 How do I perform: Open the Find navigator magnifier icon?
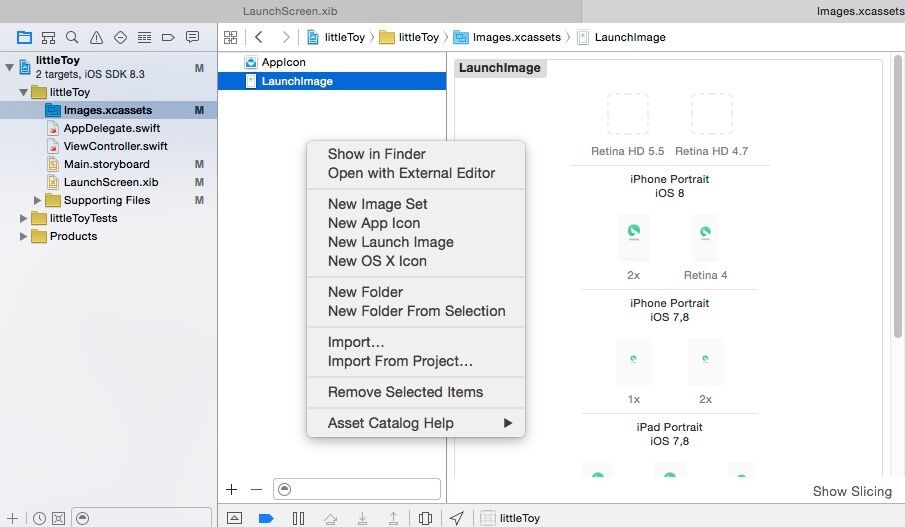tap(72, 38)
